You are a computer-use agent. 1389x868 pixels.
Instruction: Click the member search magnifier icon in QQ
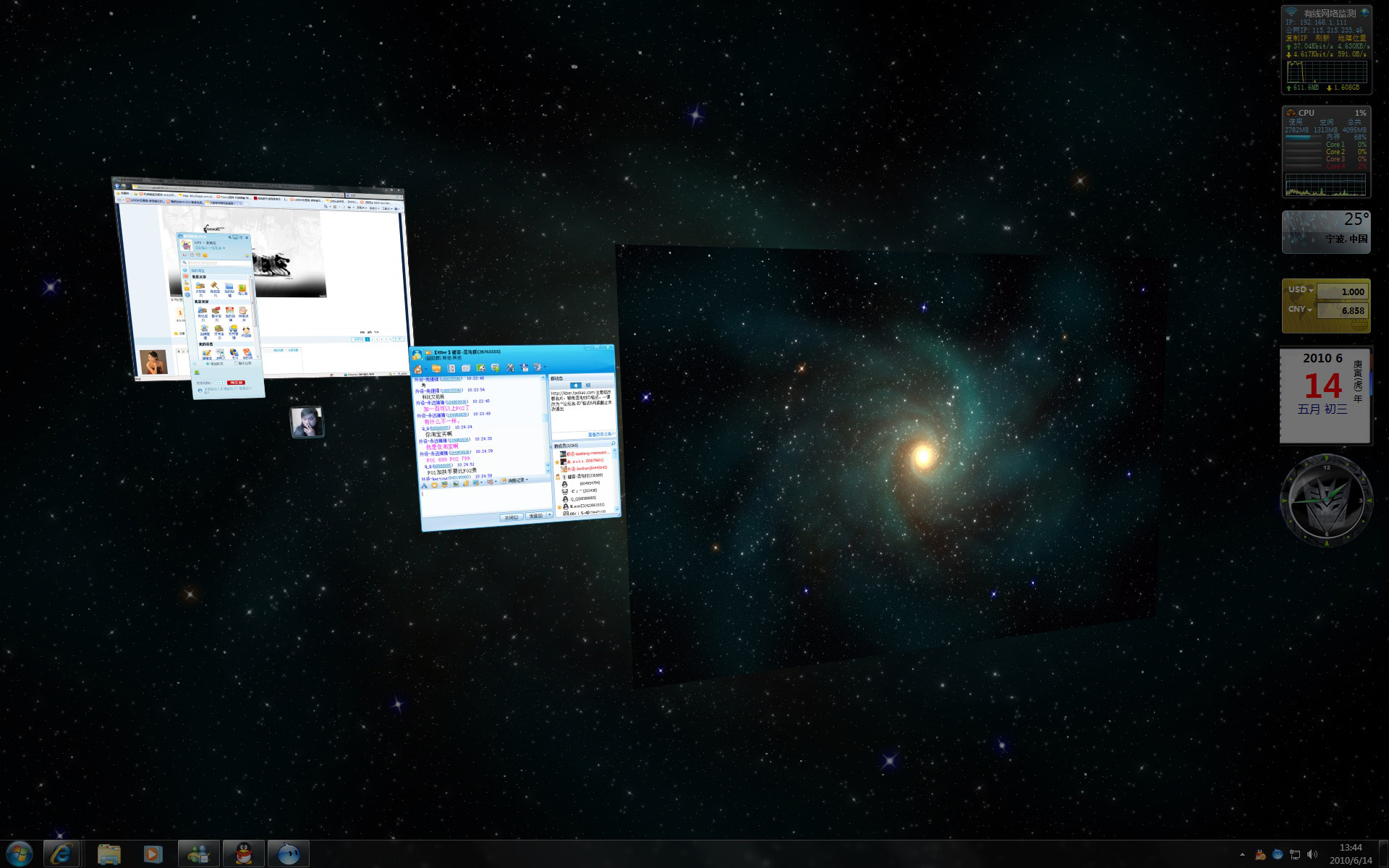point(613,443)
